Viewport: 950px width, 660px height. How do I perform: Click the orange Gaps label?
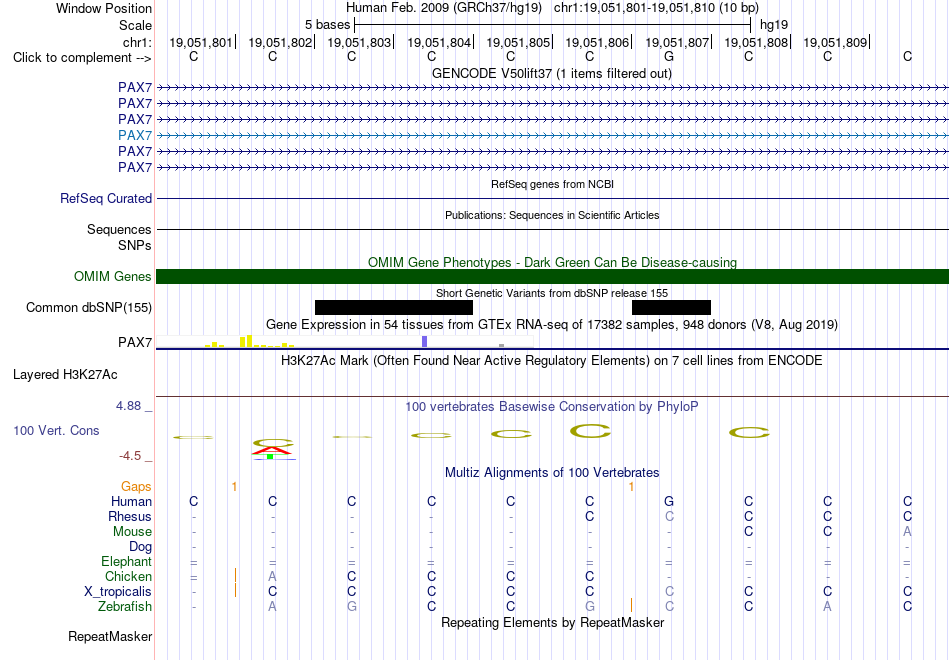(x=136, y=486)
